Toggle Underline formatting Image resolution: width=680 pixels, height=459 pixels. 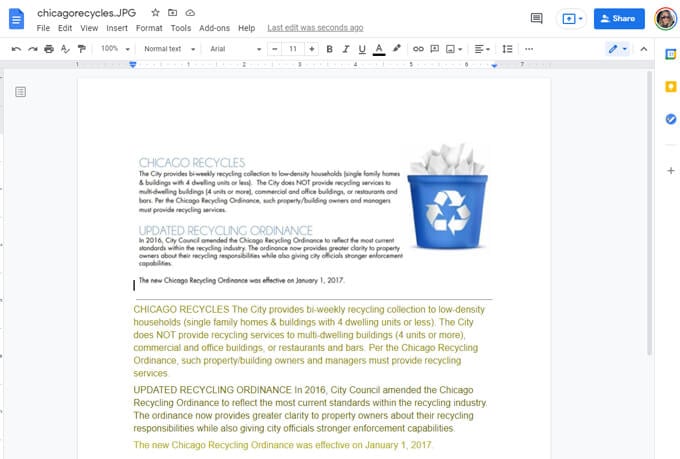click(x=361, y=48)
